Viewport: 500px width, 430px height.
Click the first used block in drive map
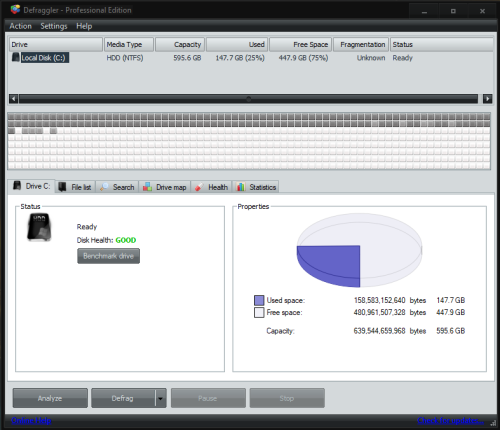point(11,117)
